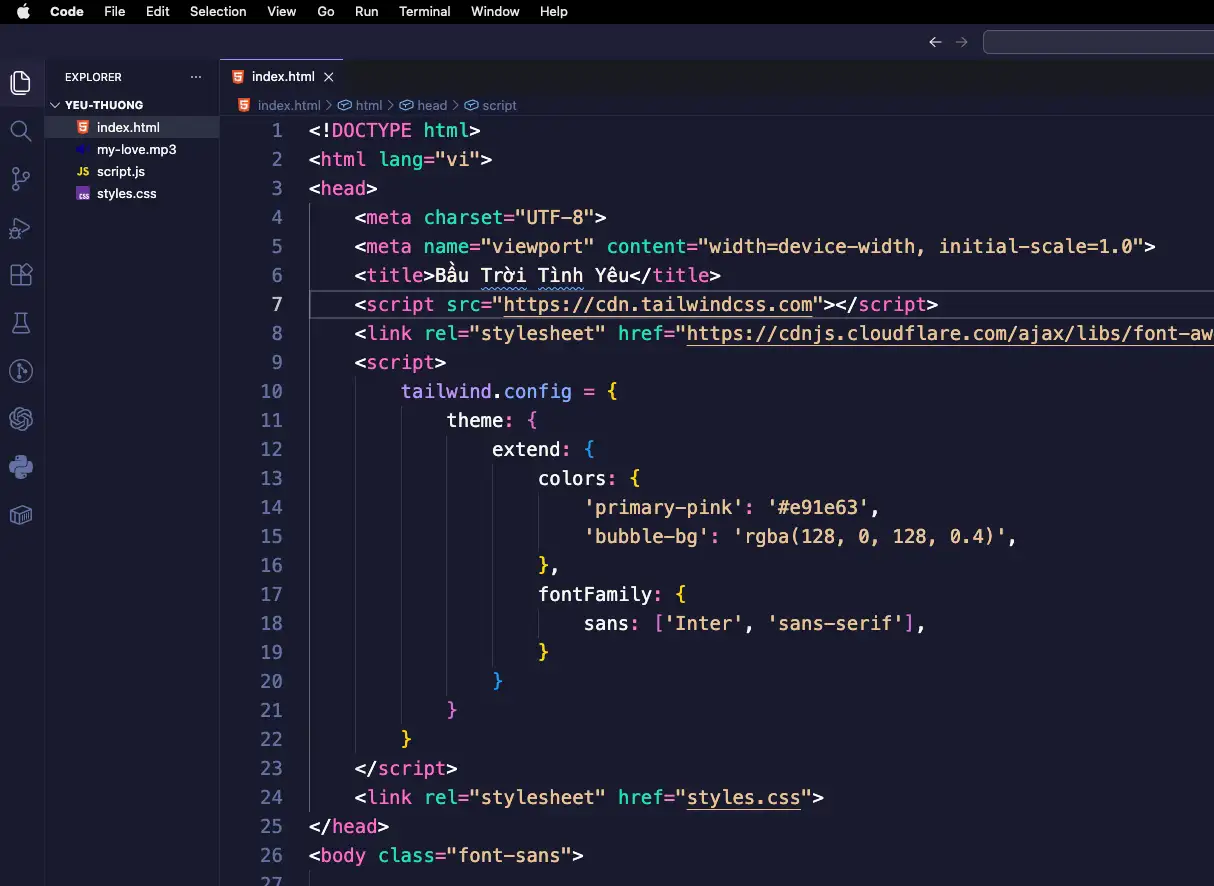Click the Explorer files icon
The width and height of the screenshot is (1214, 886).
[x=20, y=83]
